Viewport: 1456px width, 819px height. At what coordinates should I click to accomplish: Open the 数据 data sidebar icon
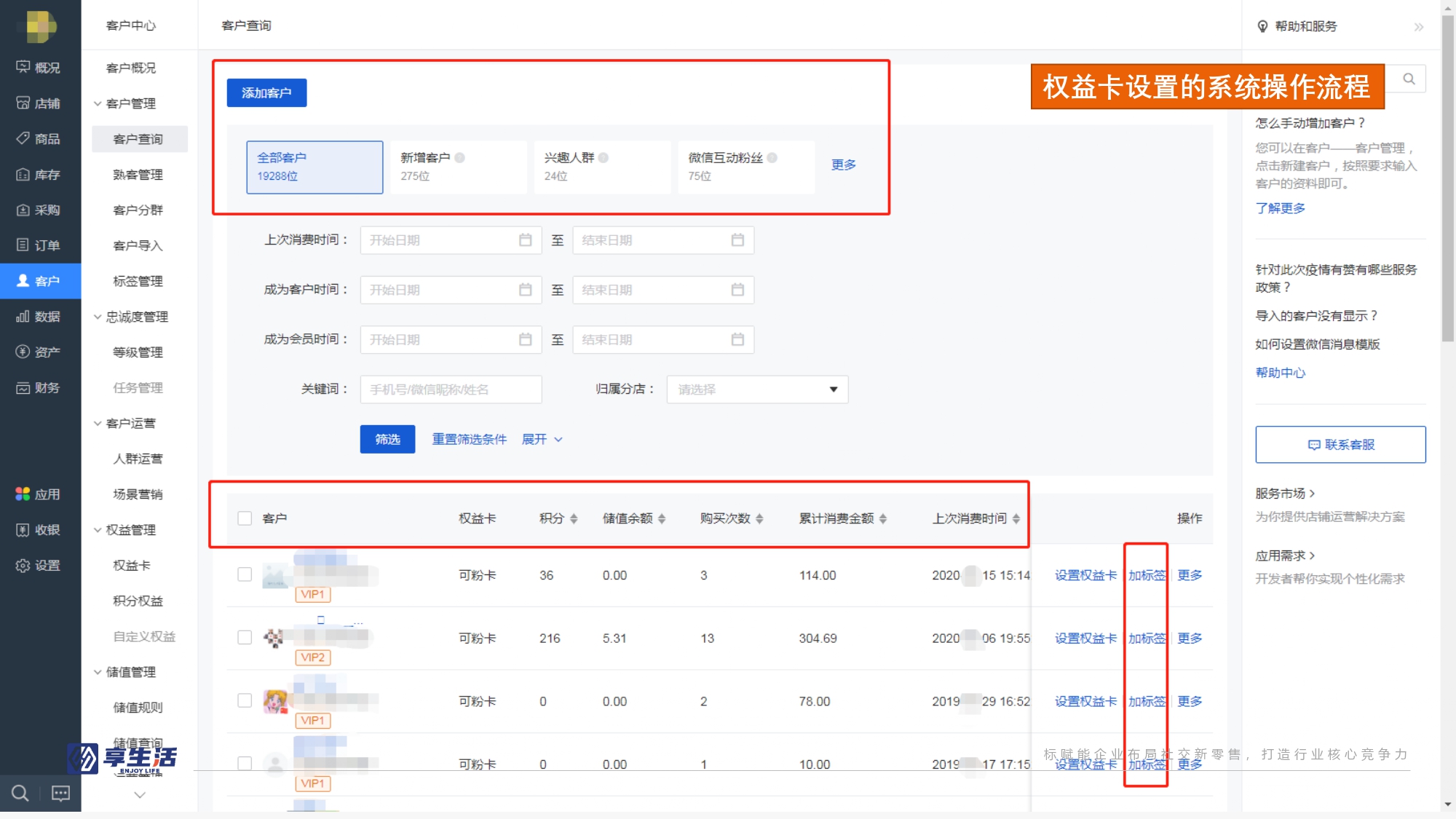pyautogui.click(x=23, y=316)
